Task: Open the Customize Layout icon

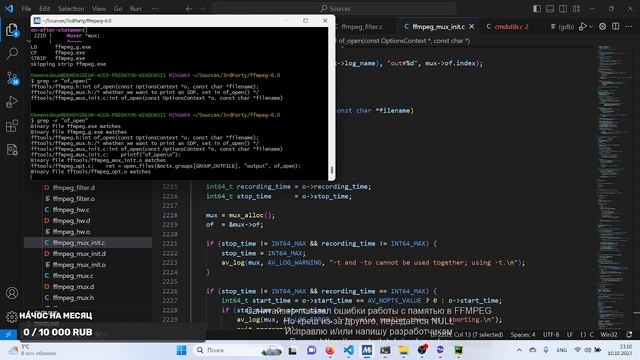Action: (x=576, y=9)
